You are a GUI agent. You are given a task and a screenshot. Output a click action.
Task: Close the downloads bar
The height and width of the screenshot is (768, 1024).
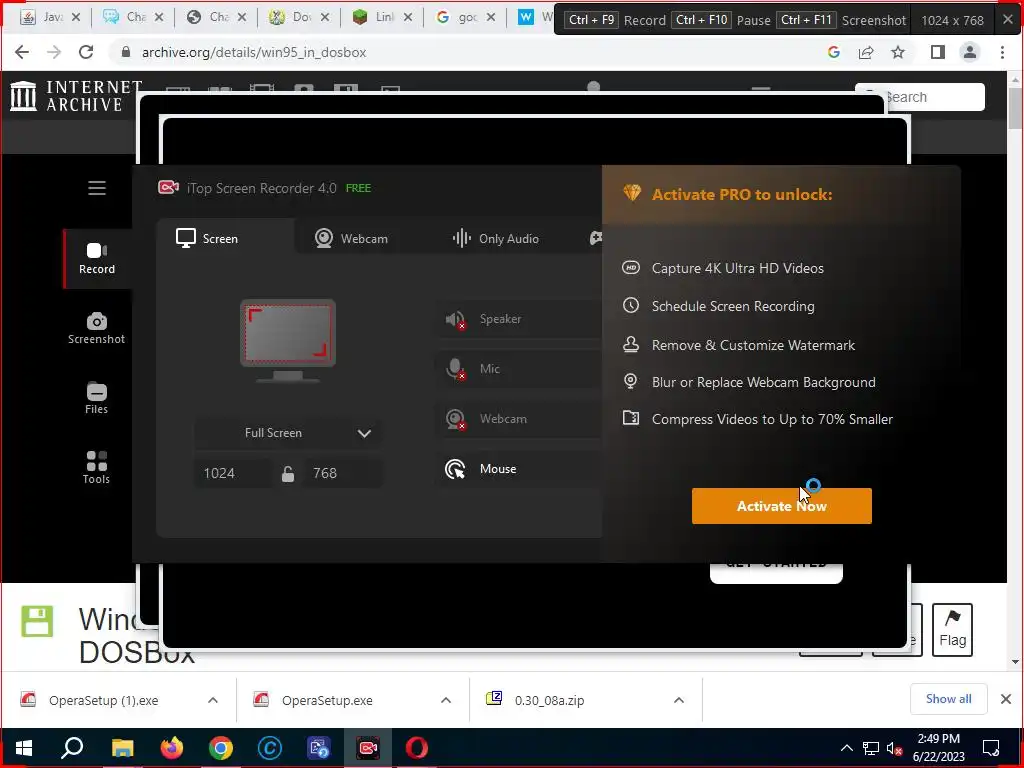point(1006,699)
